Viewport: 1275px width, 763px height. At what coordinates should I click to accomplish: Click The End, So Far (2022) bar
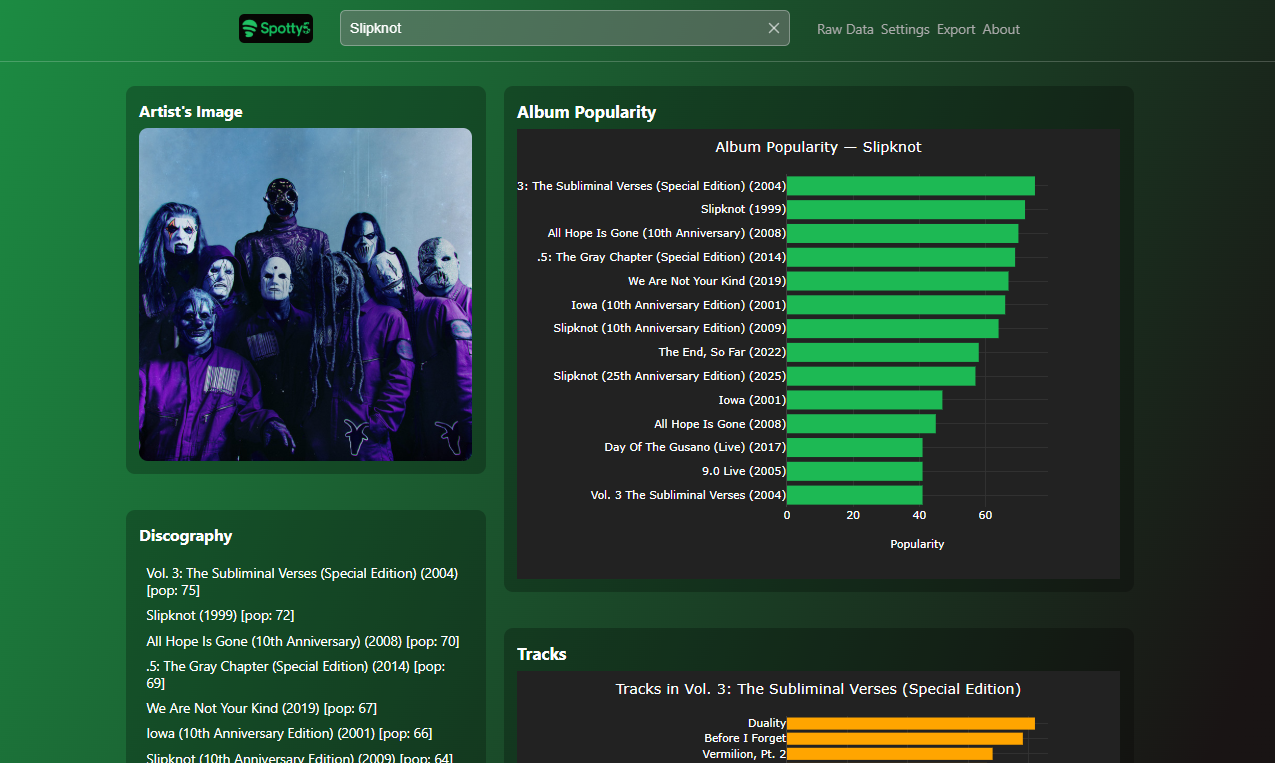[883, 352]
